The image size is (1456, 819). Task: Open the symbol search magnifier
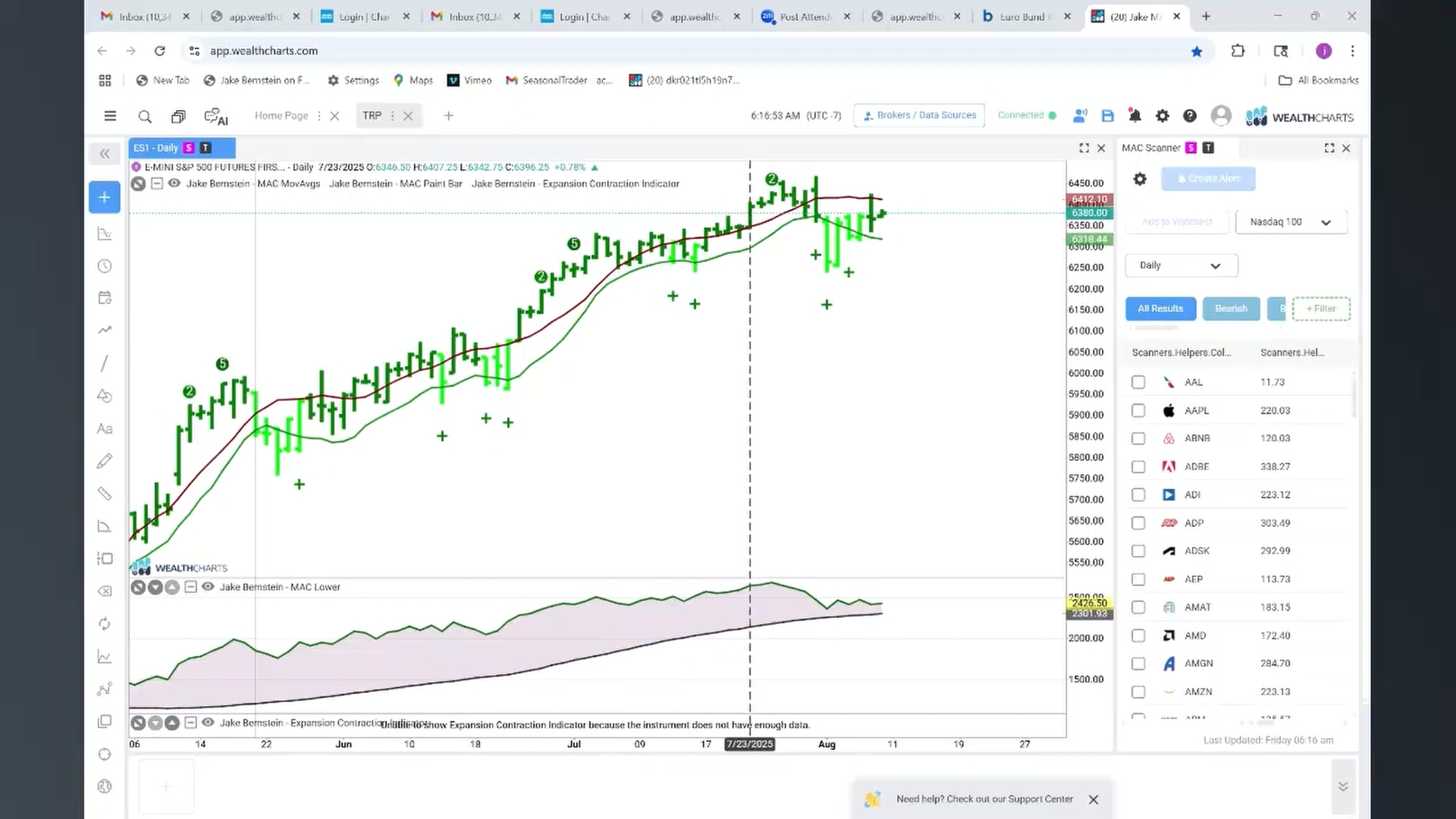pos(145,116)
